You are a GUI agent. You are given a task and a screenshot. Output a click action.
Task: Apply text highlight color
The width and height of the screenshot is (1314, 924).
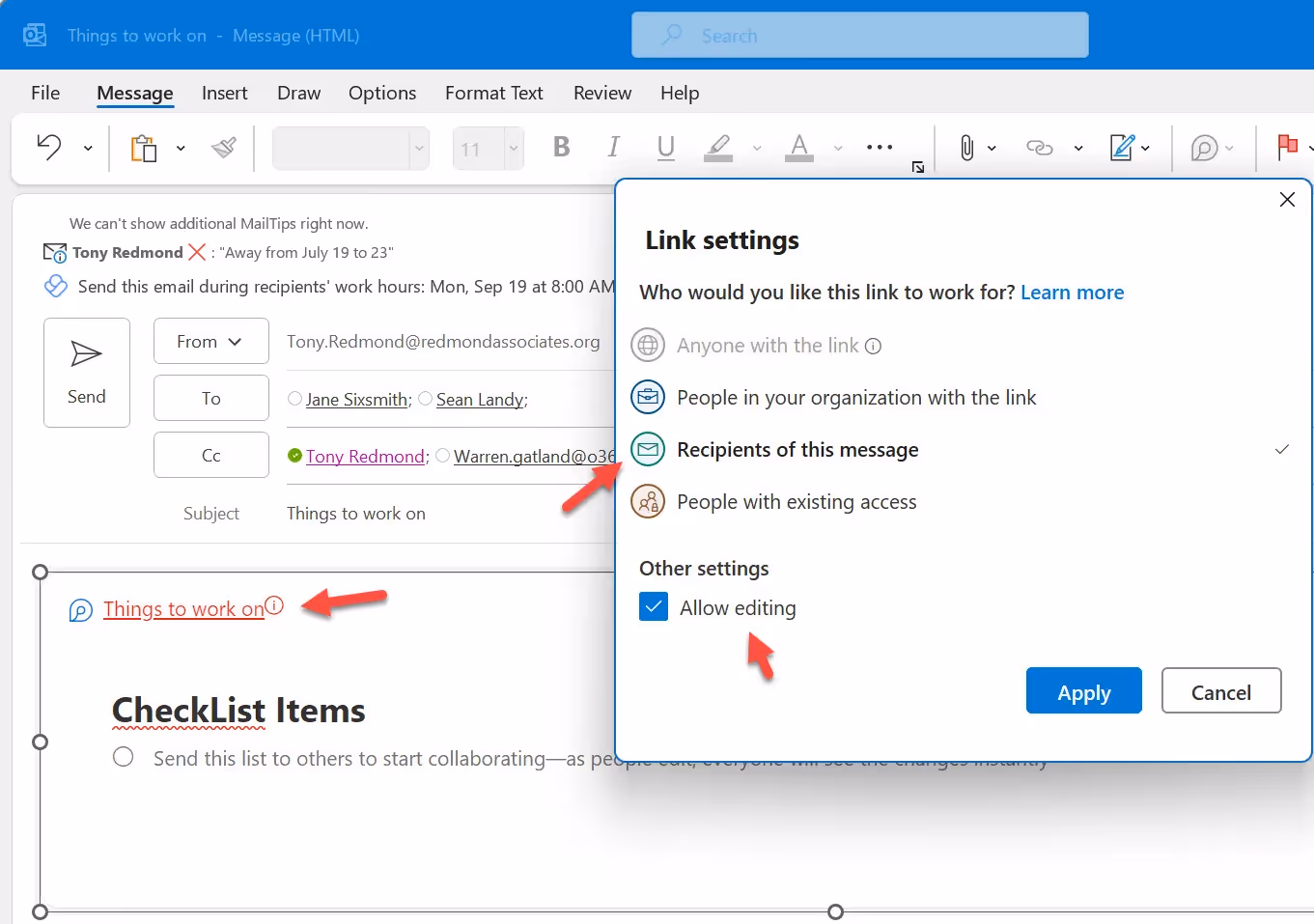tap(717, 148)
